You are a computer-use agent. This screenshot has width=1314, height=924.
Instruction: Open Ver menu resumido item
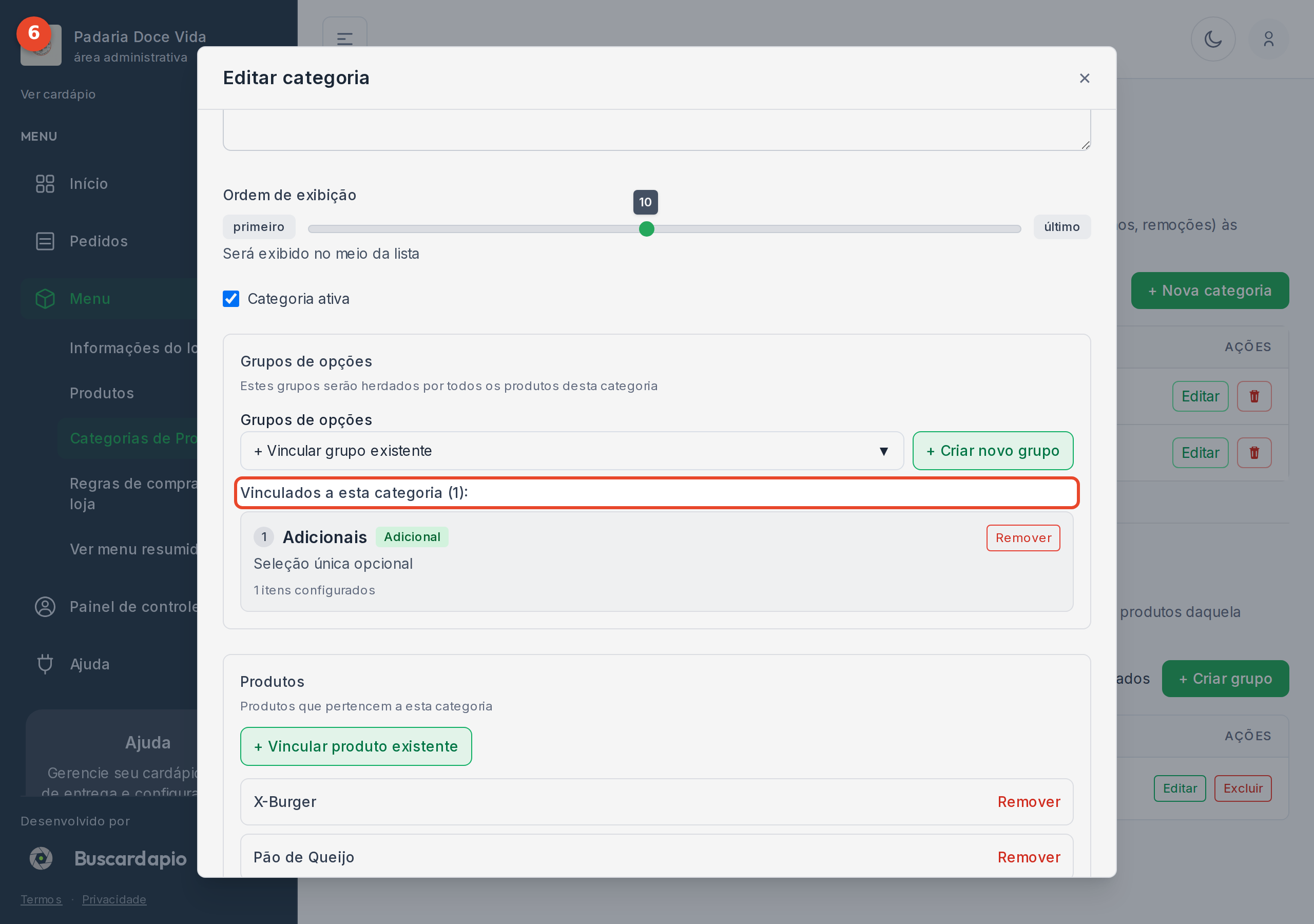(133, 550)
